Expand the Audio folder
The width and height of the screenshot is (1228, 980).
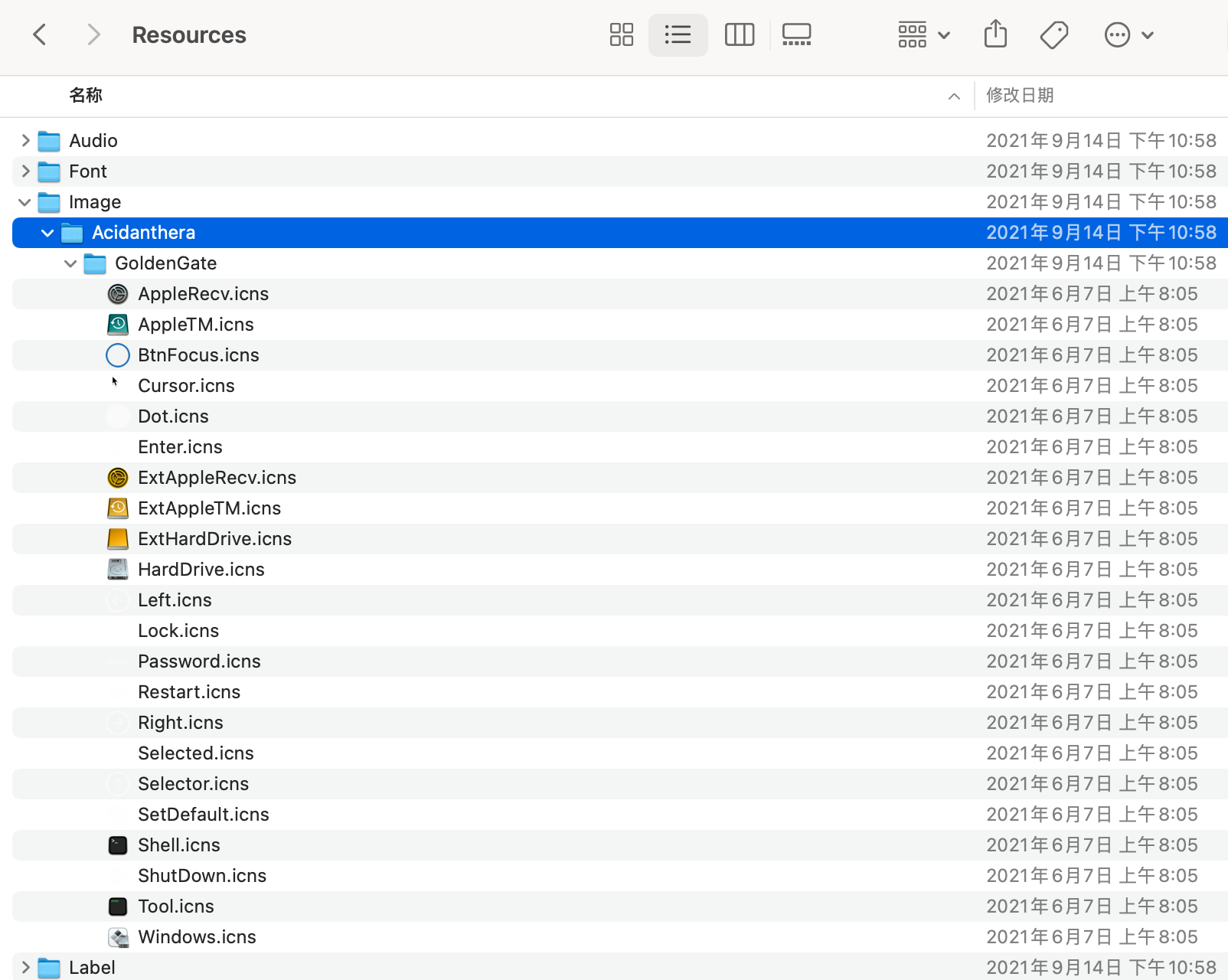tap(25, 140)
